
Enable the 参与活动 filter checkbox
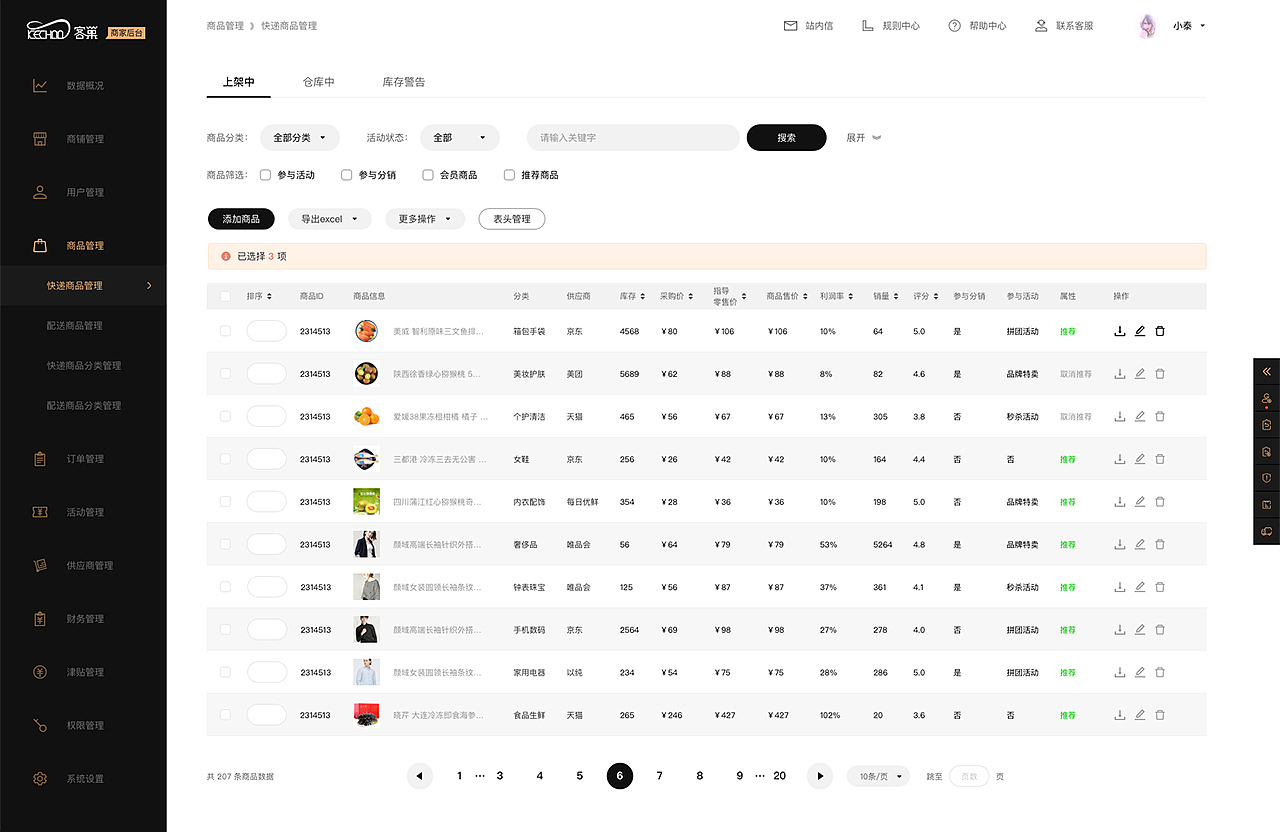tap(265, 174)
